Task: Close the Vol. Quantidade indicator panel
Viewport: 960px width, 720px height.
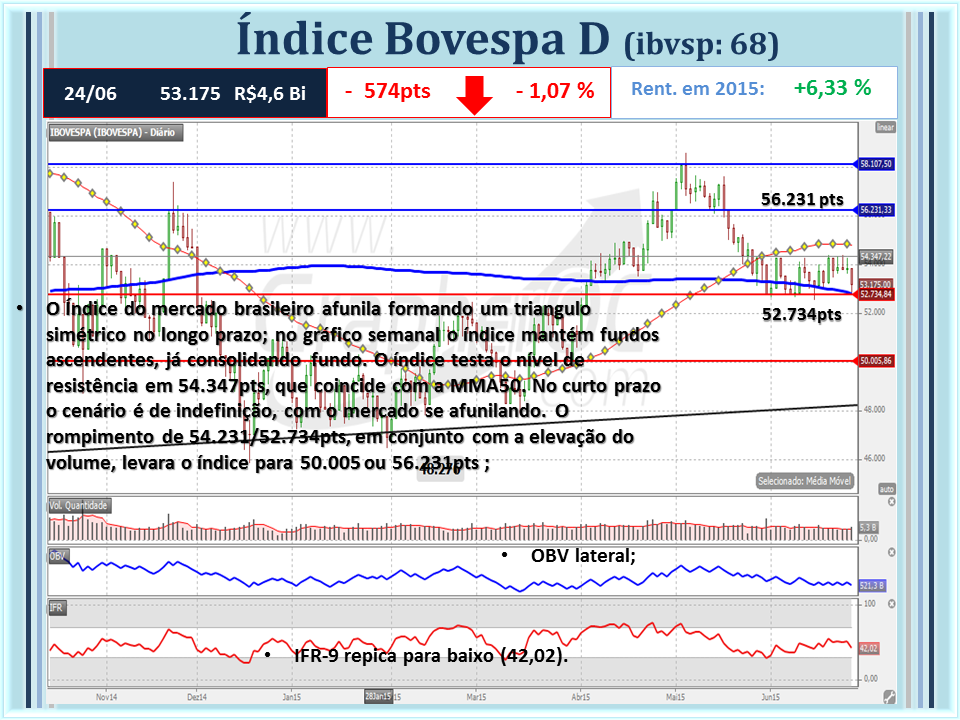Action: [x=891, y=502]
